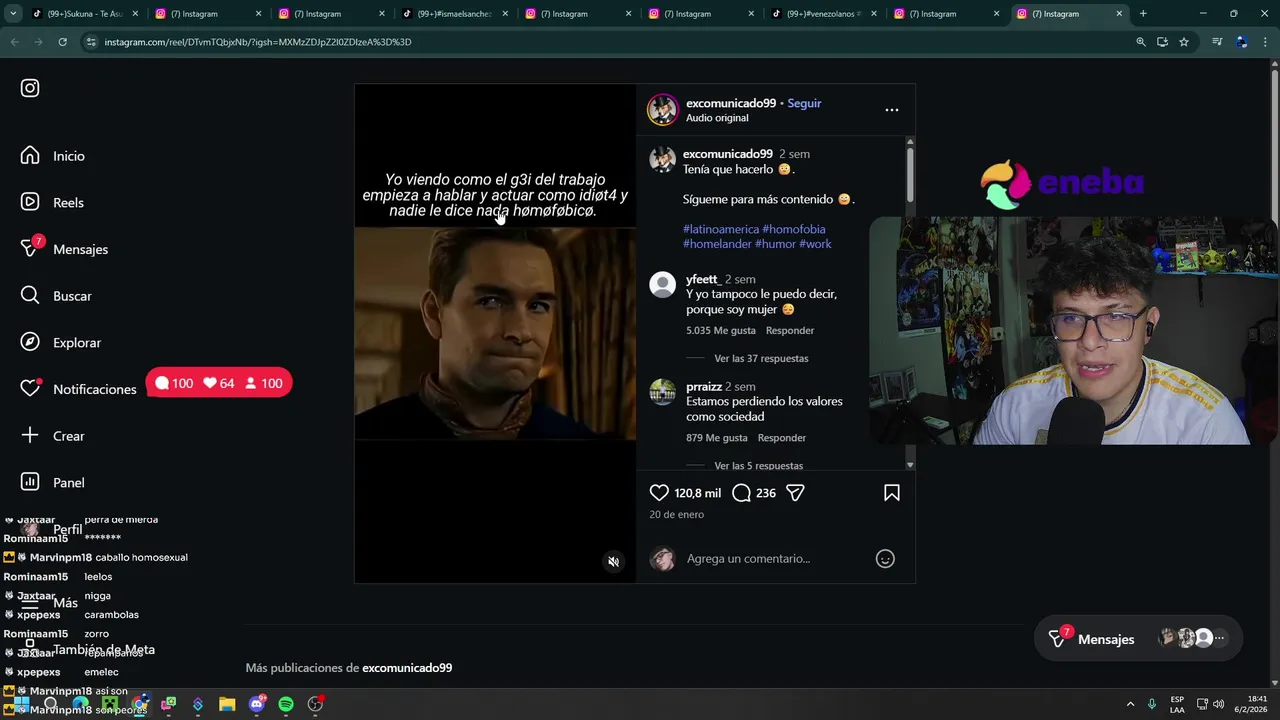Open the three-dot options for the post
The height and width of the screenshot is (720, 1280).
click(892, 110)
